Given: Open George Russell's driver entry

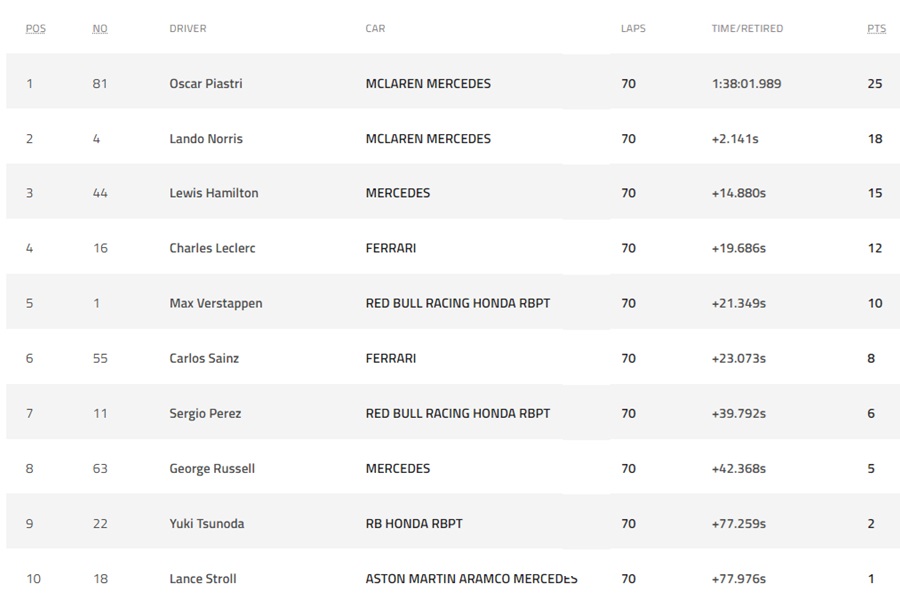Looking at the screenshot, I should 212,468.
